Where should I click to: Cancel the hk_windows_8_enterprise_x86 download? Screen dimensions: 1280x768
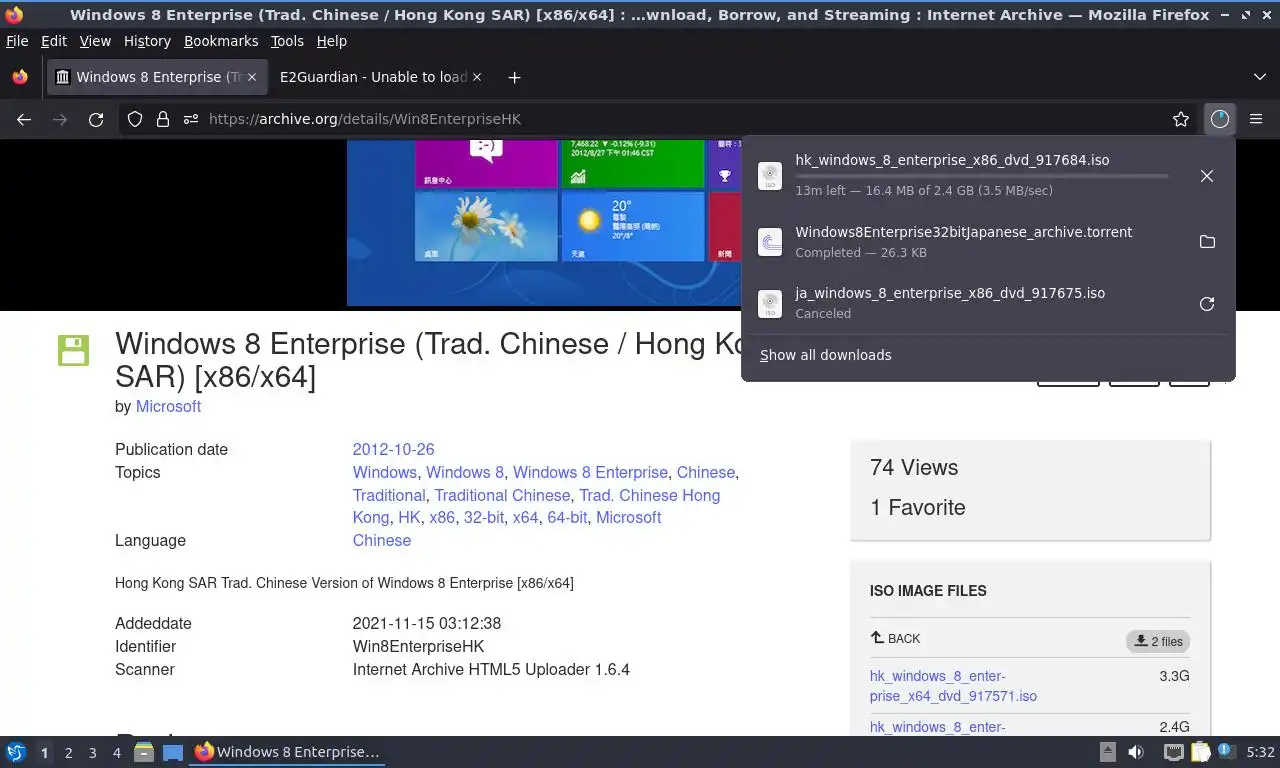click(1207, 176)
